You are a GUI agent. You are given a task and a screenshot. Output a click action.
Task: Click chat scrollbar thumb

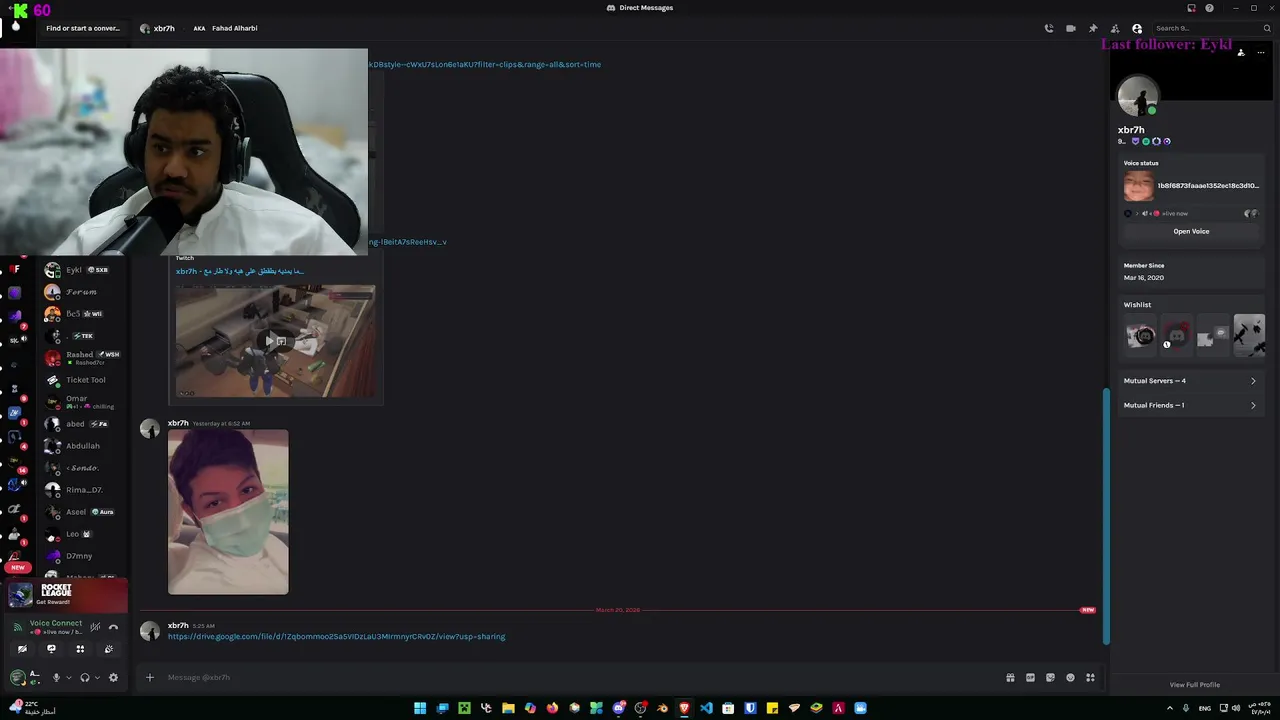(x=1106, y=515)
